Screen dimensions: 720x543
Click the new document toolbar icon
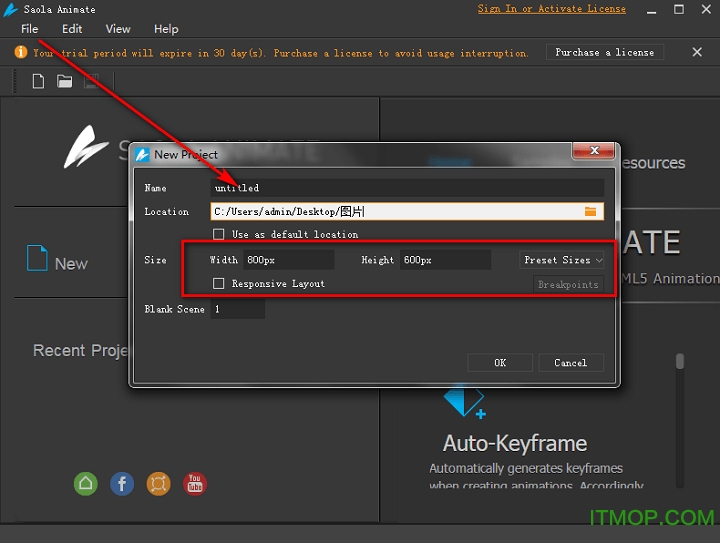(38, 82)
